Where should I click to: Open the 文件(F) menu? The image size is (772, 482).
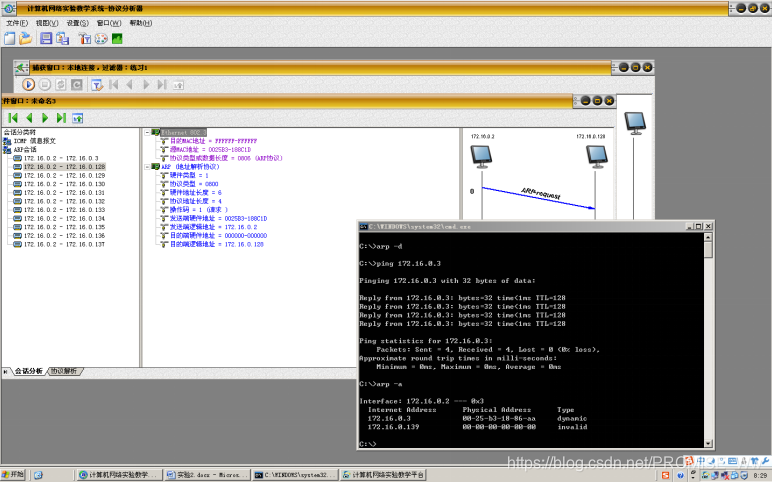[17, 23]
